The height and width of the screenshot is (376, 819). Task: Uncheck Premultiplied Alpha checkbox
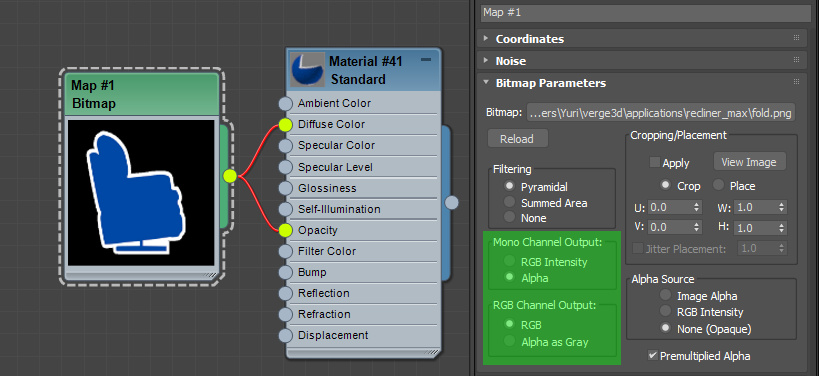652,356
